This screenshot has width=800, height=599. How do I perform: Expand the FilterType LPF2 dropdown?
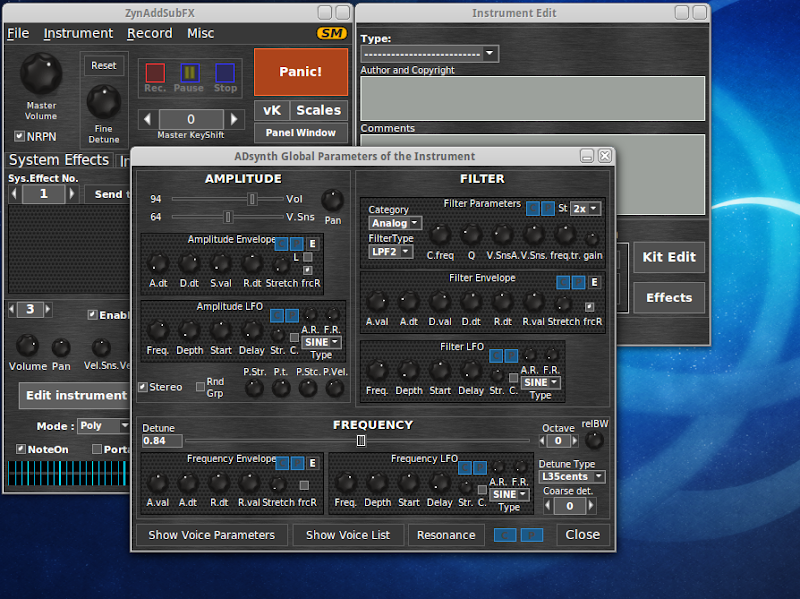[x=391, y=252]
